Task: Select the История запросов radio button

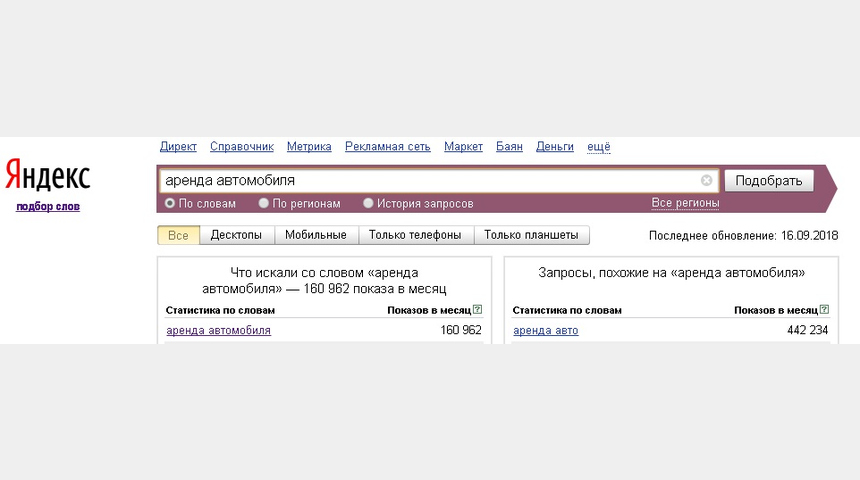Action: [368, 203]
